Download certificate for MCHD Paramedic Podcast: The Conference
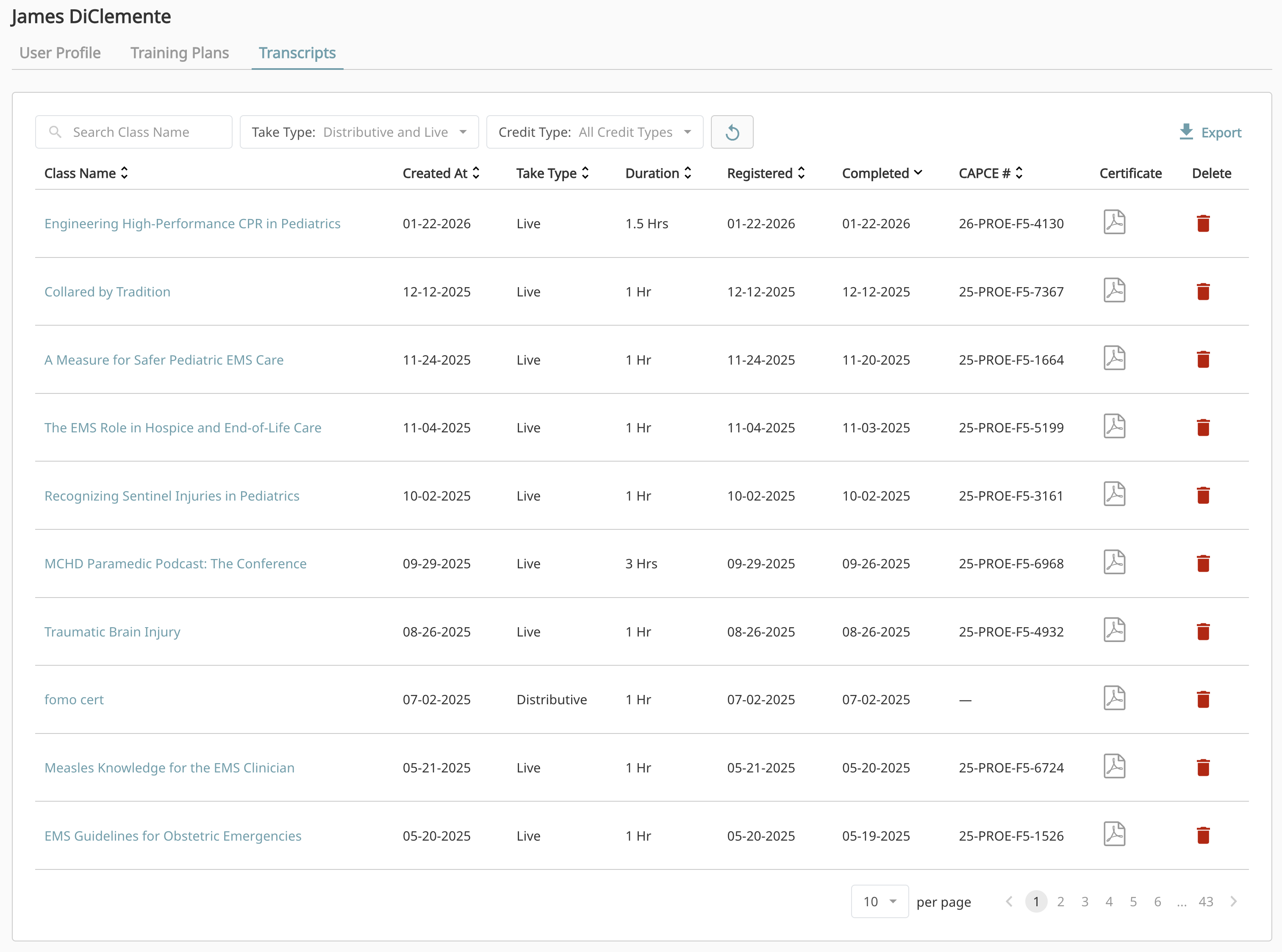This screenshot has height=952, width=1282. click(1115, 562)
